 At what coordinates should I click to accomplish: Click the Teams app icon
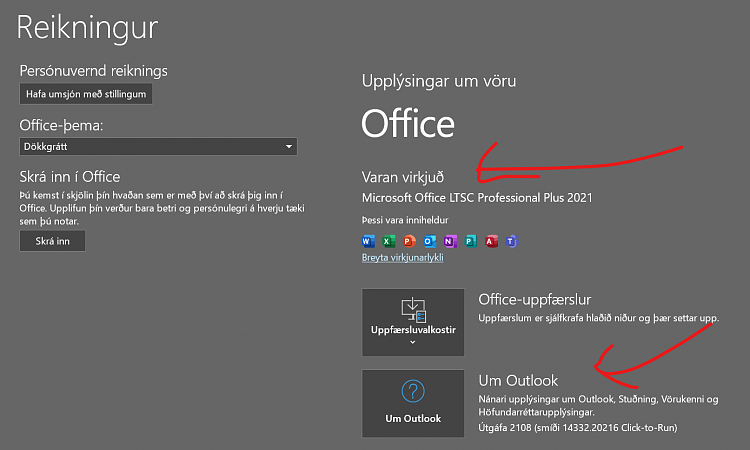point(512,241)
